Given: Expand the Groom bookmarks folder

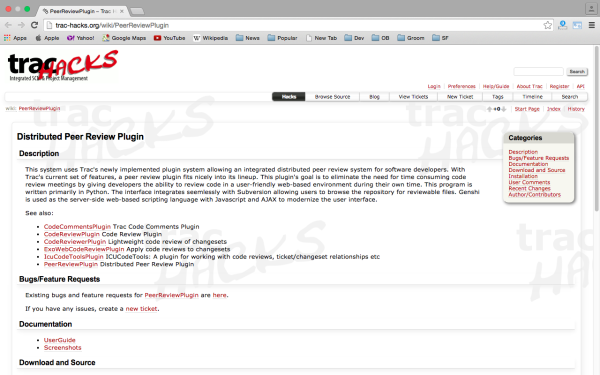Looking at the screenshot, I should (x=411, y=38).
